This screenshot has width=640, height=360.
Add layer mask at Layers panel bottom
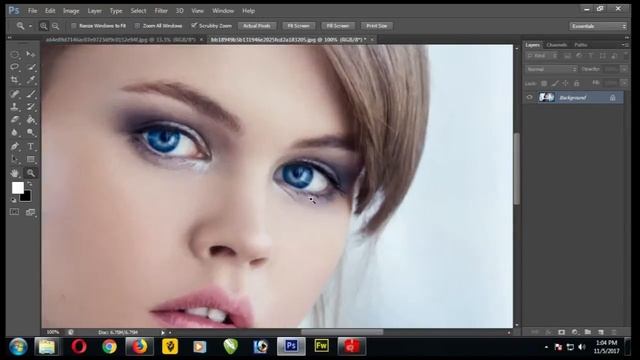tap(562, 332)
